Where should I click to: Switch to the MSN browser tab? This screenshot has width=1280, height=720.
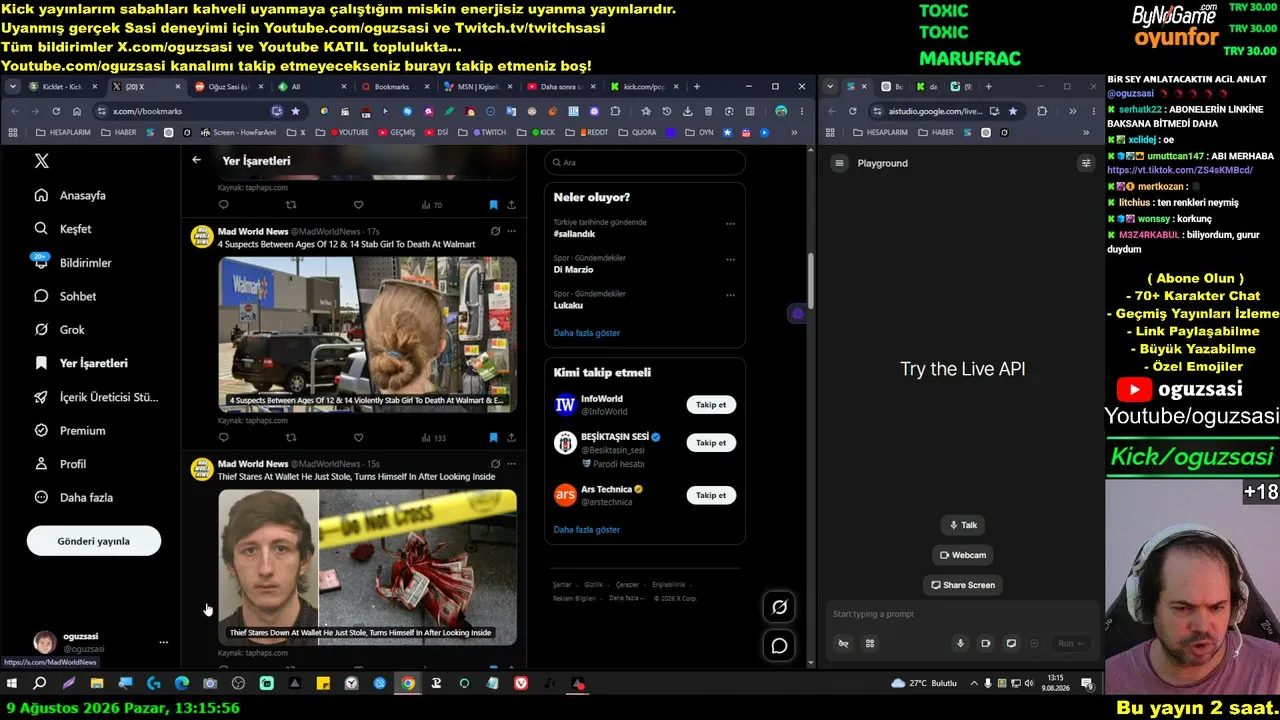pos(476,87)
